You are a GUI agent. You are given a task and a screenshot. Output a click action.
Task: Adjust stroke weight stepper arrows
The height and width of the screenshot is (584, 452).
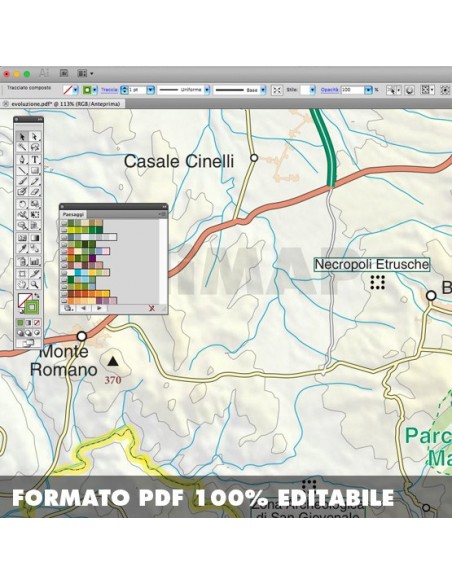coord(124,90)
